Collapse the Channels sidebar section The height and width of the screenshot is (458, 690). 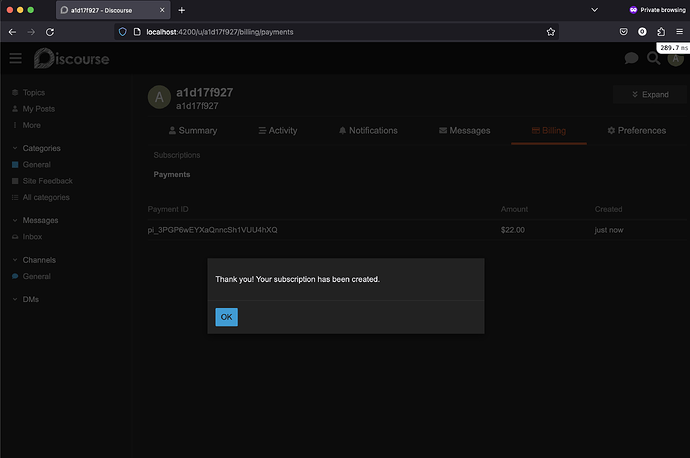[34, 260]
